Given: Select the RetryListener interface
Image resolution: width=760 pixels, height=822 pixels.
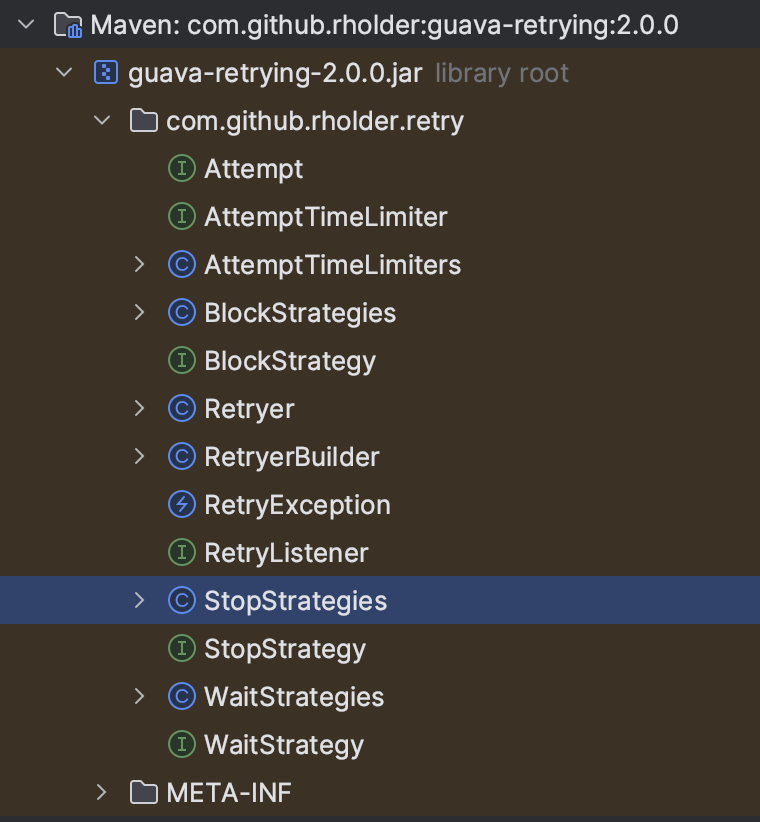Looking at the screenshot, I should tap(286, 553).
